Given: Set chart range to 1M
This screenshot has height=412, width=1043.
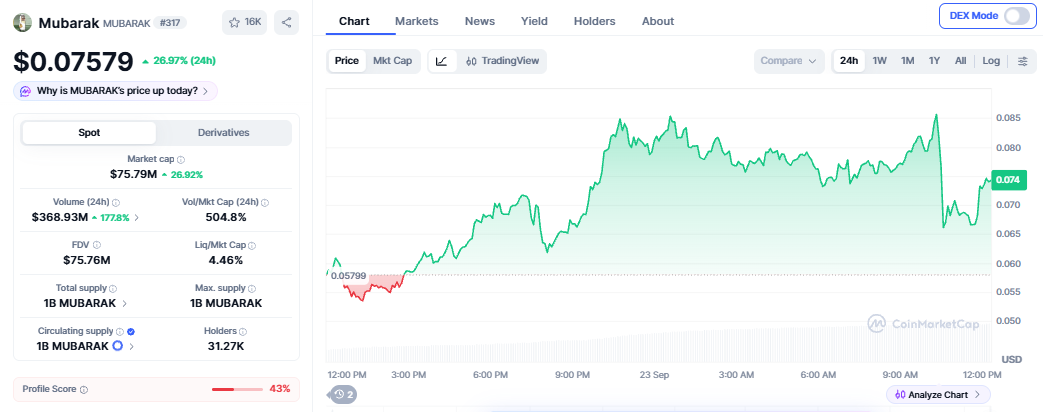Looking at the screenshot, I should (x=907, y=61).
